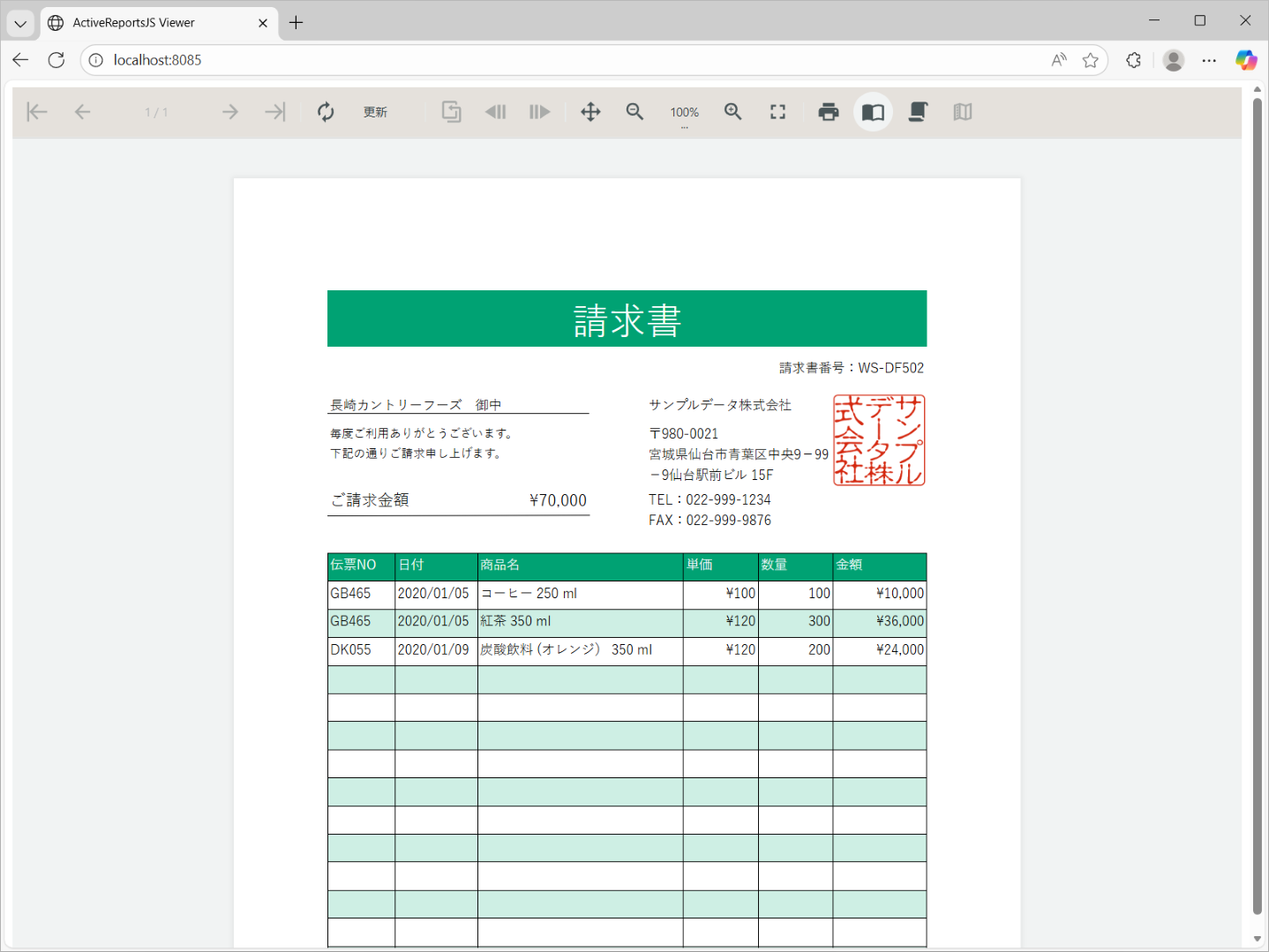This screenshot has height=952, width=1269.
Task: Click the refresh report icon
Action: [x=326, y=111]
